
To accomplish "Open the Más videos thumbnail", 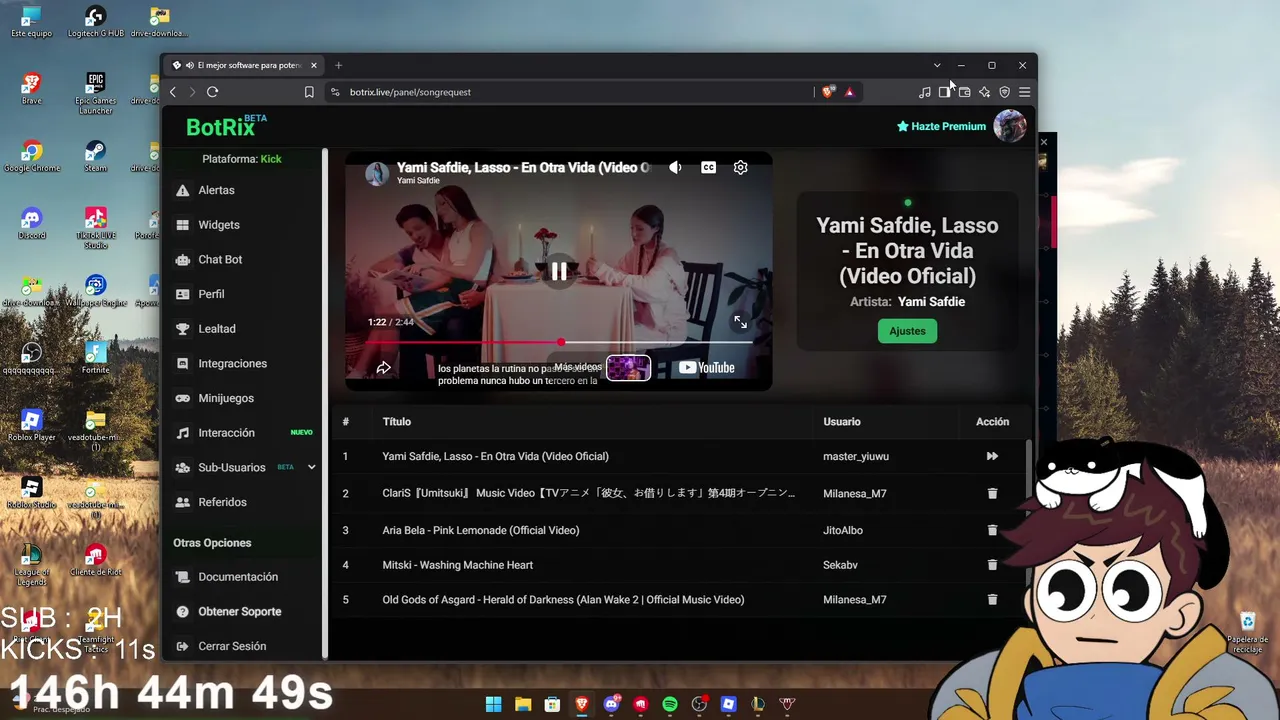I will click(628, 368).
